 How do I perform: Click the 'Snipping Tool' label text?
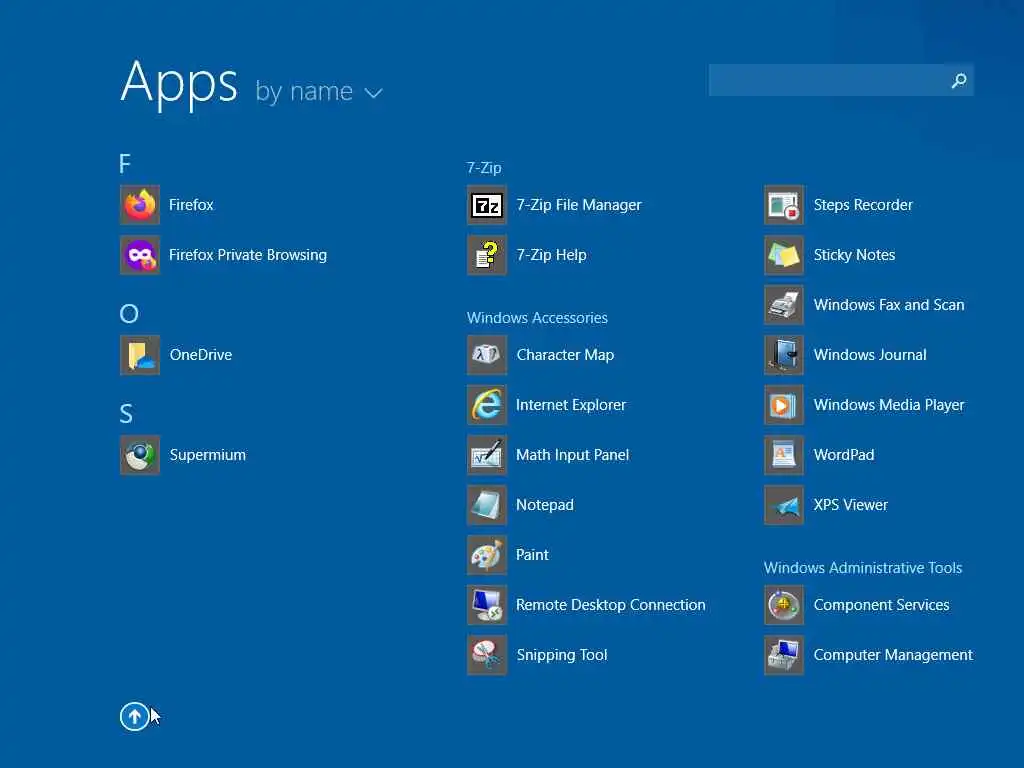point(562,654)
